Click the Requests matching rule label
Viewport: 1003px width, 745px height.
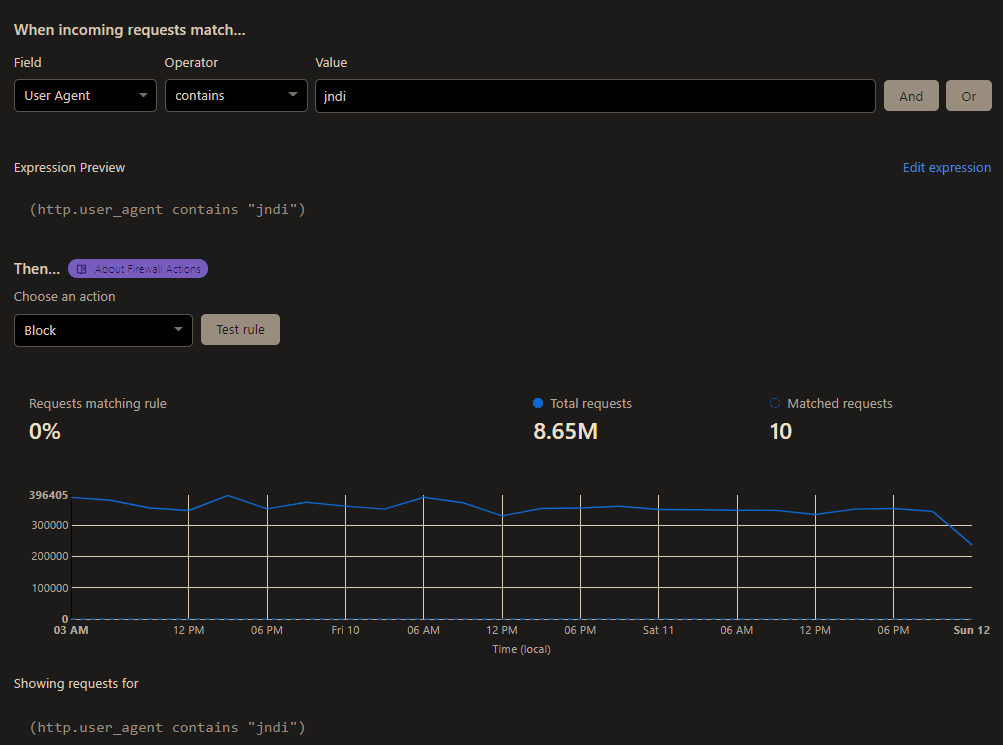click(98, 404)
